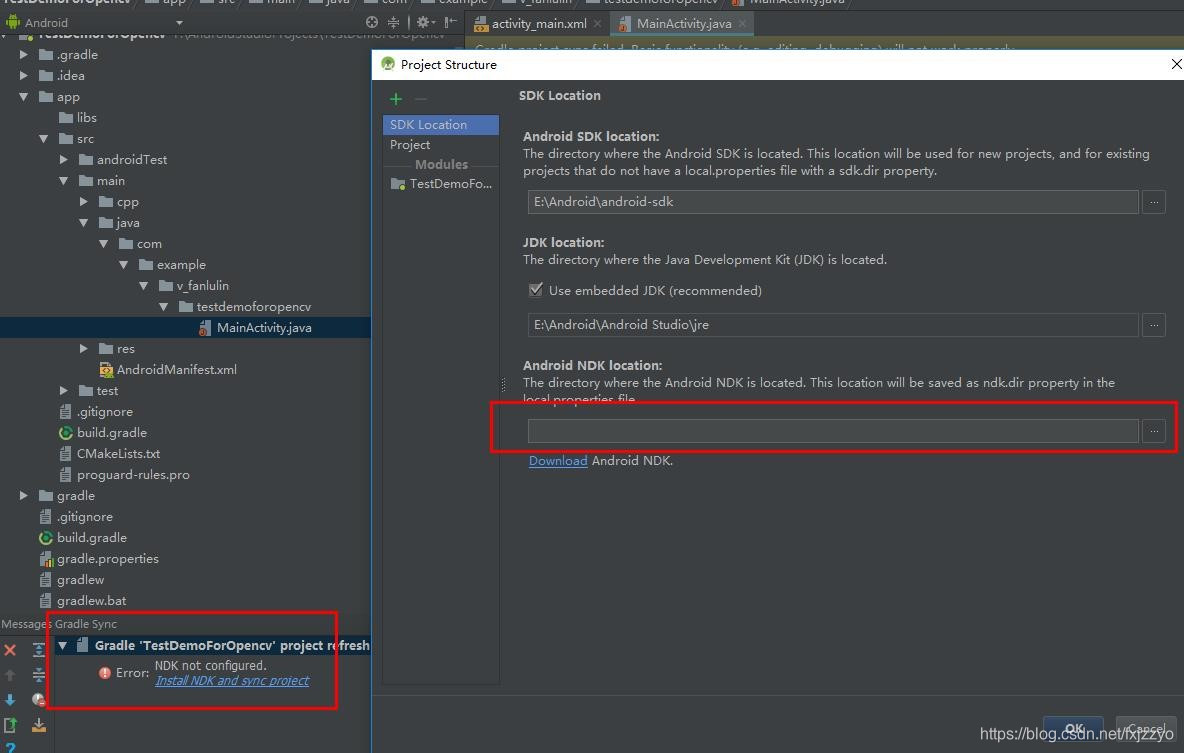Close the Project Structure dialog
The height and width of the screenshot is (753, 1184).
1176,64
